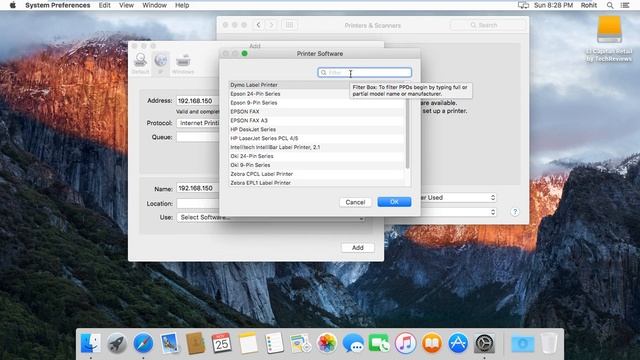
Task: Show all preferences grid button
Action: pyautogui.click(x=289, y=25)
